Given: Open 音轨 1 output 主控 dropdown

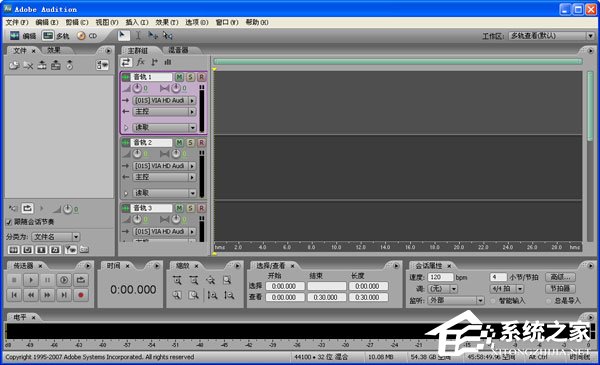Looking at the screenshot, I should (164, 112).
